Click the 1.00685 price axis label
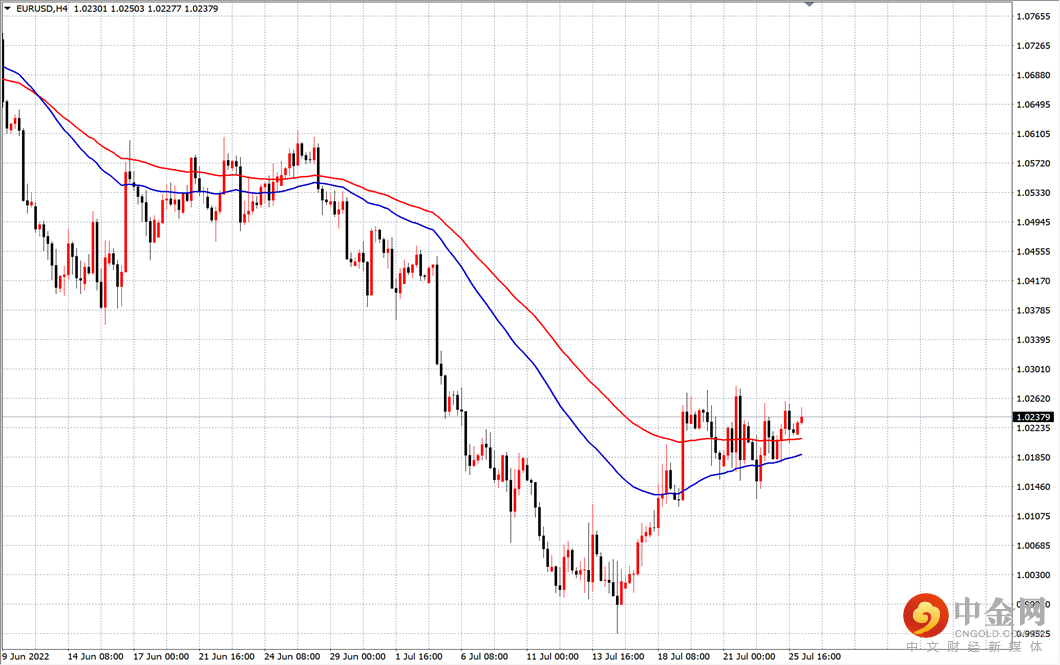1060x665 pixels. point(1034,545)
